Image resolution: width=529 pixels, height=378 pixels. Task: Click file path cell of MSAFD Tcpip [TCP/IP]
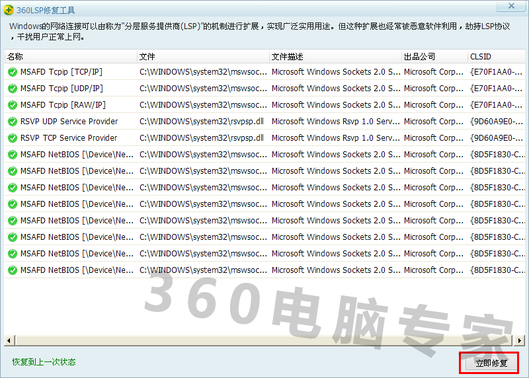203,72
